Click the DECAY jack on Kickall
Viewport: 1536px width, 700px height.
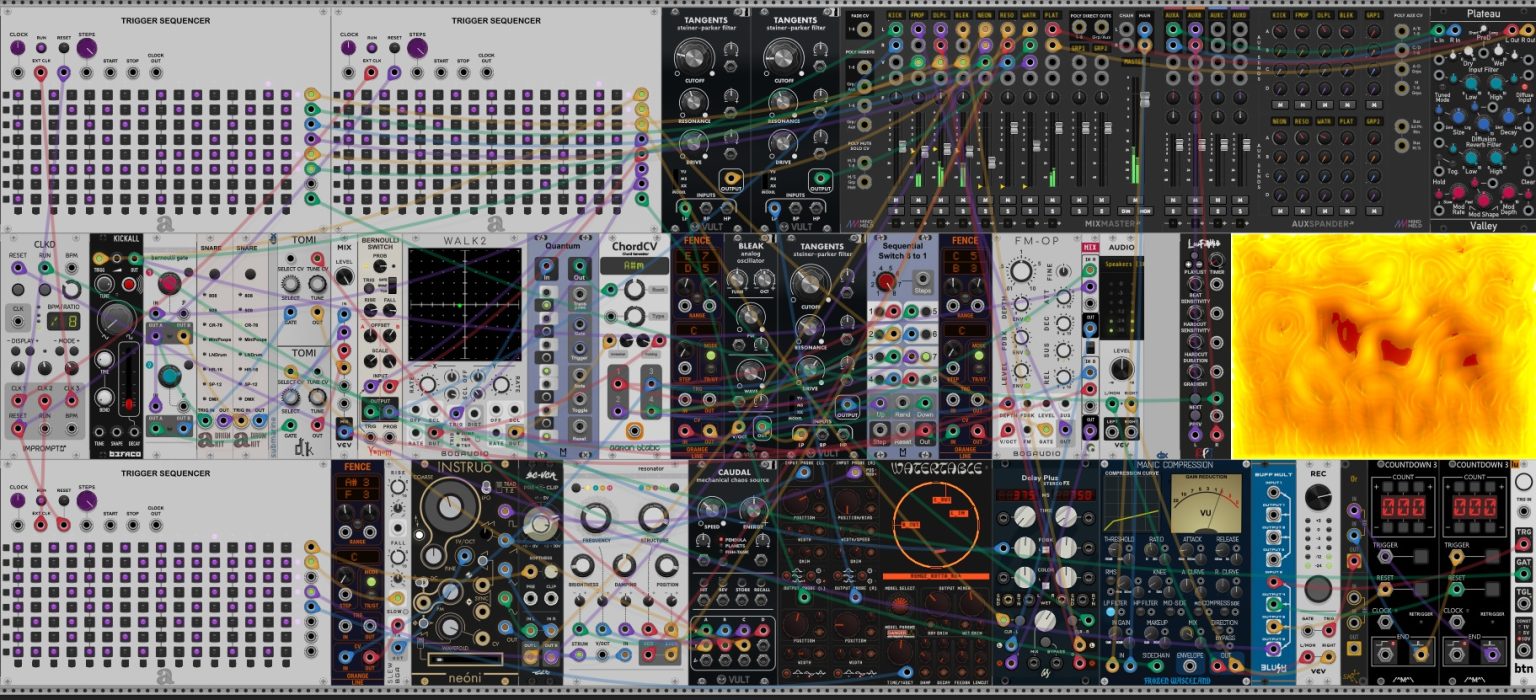click(135, 431)
